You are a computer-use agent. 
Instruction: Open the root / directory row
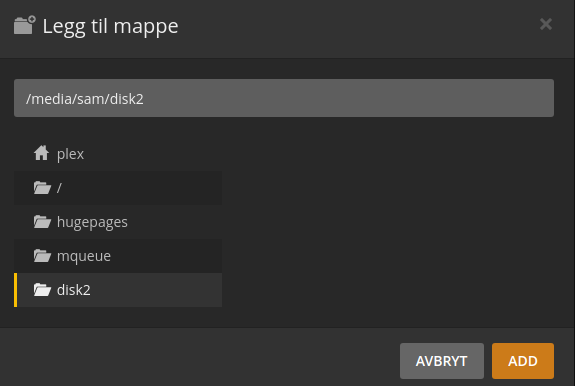[118, 188]
